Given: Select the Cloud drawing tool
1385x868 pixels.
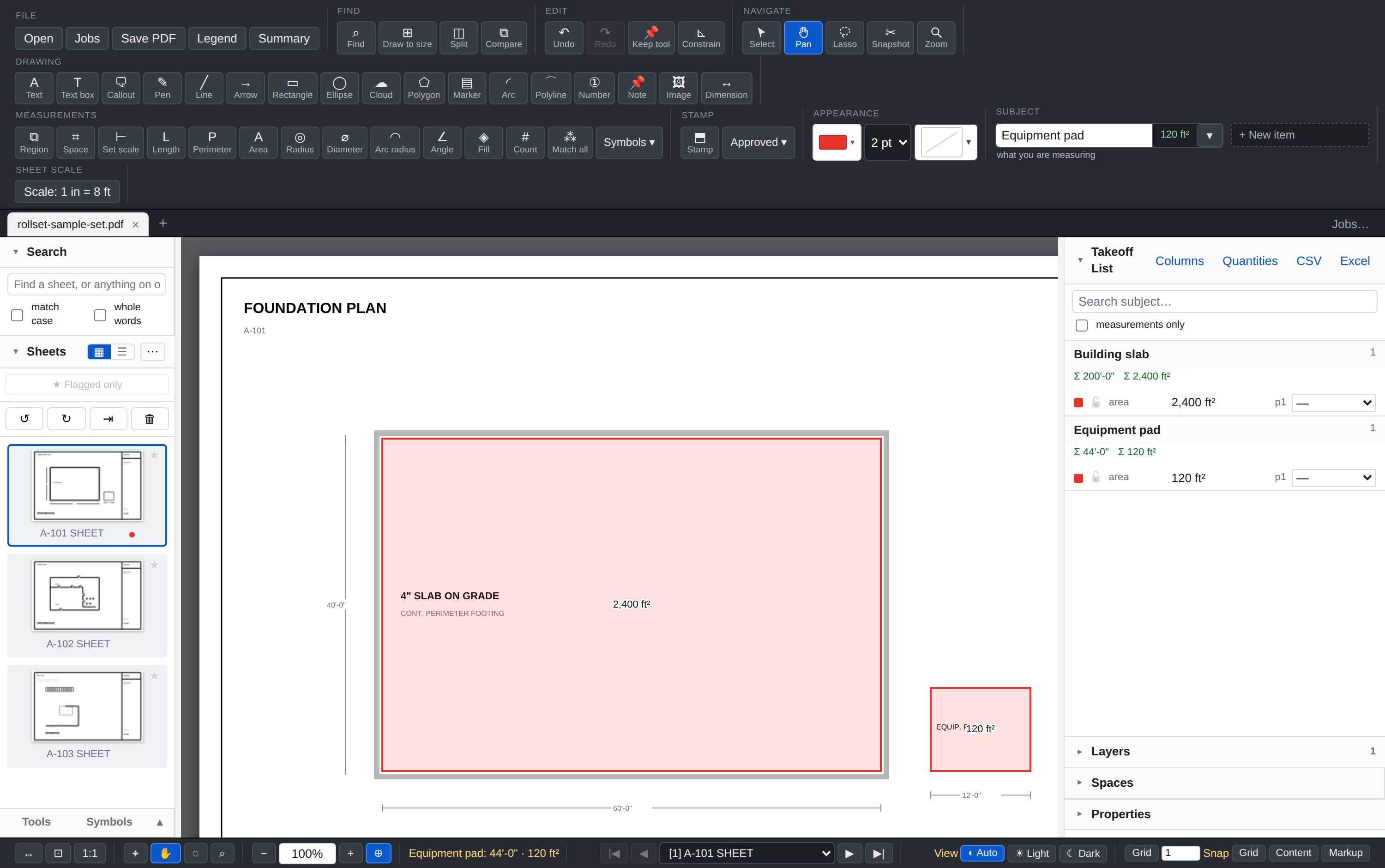Looking at the screenshot, I should pyautogui.click(x=380, y=88).
